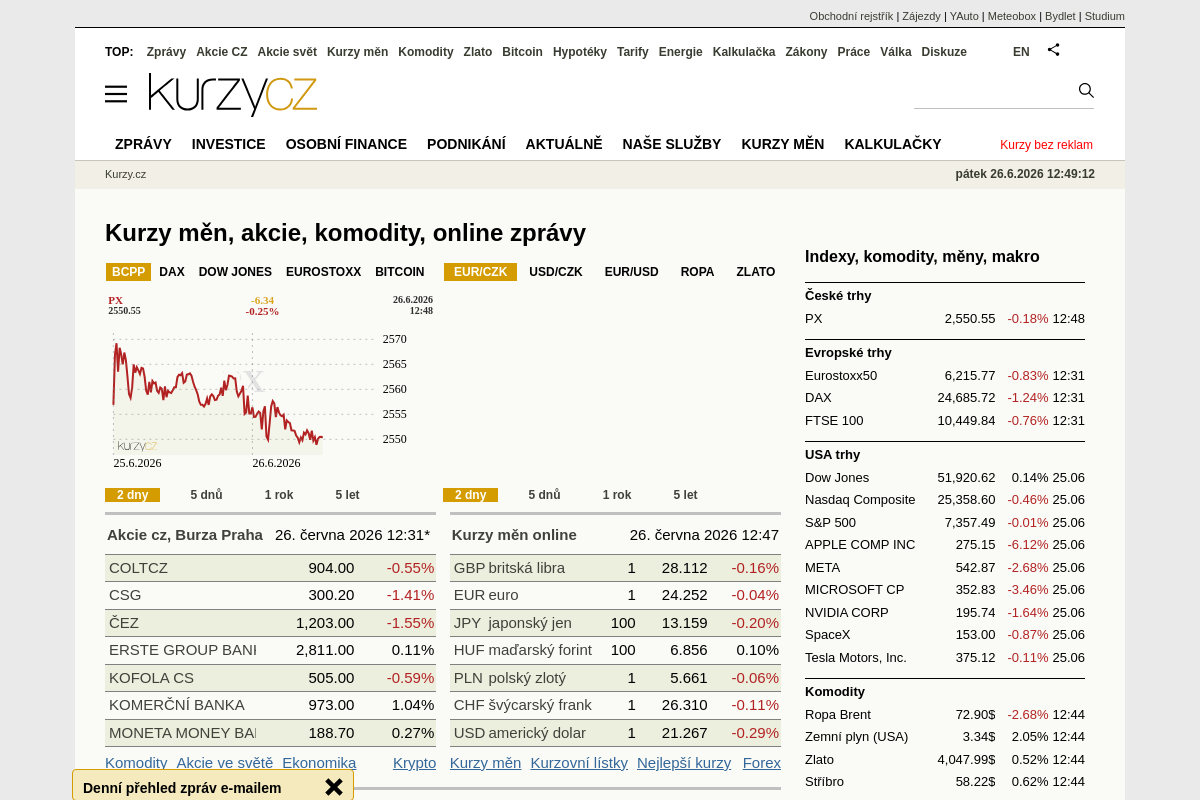
Task: Switch language to EN
Action: (x=1021, y=52)
